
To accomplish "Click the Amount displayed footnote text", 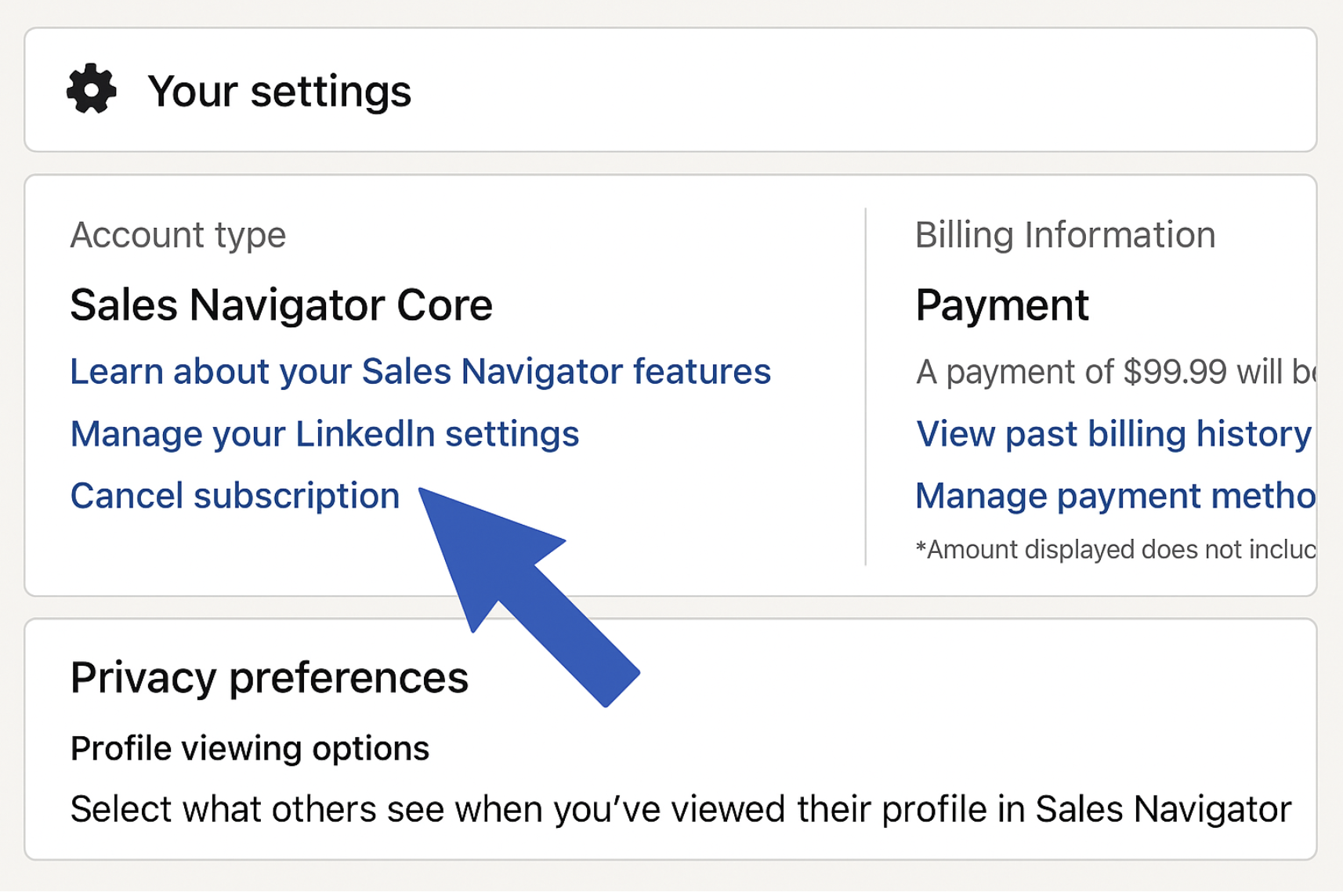I will (x=1115, y=549).
